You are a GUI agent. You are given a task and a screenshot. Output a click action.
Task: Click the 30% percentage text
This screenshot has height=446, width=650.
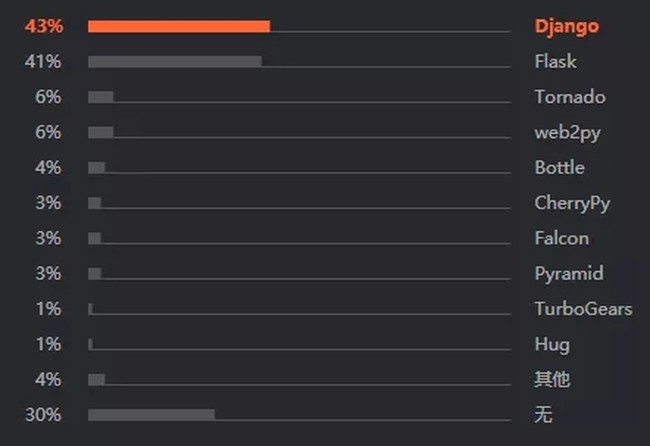[44, 415]
